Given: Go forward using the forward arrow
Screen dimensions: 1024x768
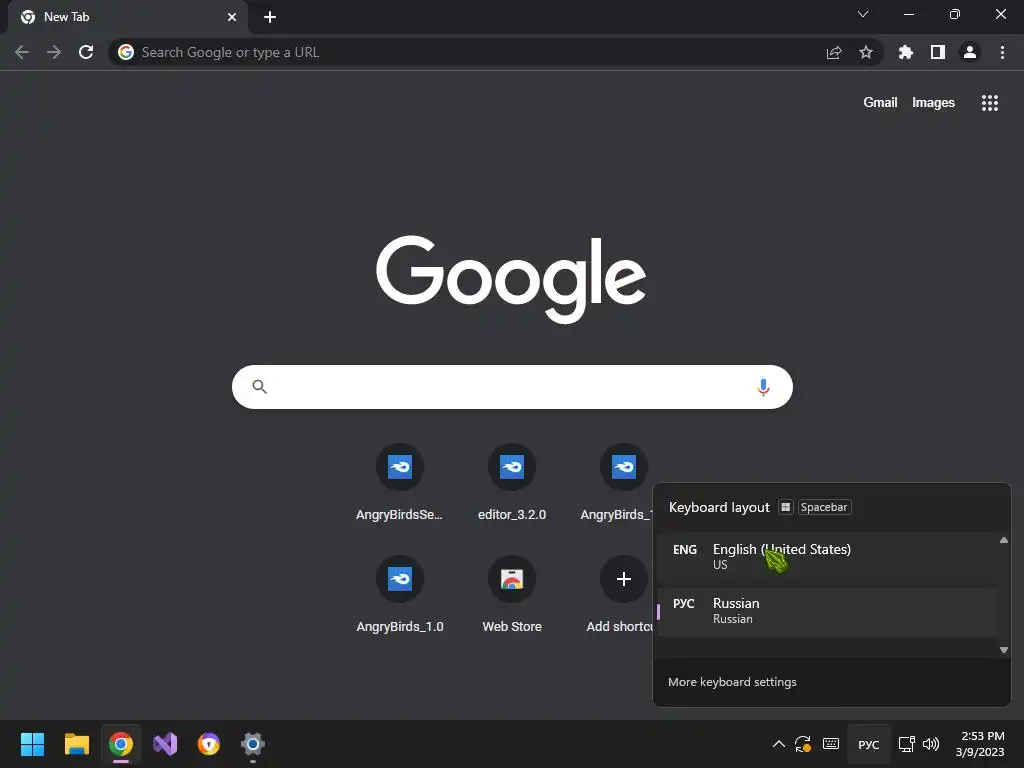Looking at the screenshot, I should pyautogui.click(x=54, y=52).
